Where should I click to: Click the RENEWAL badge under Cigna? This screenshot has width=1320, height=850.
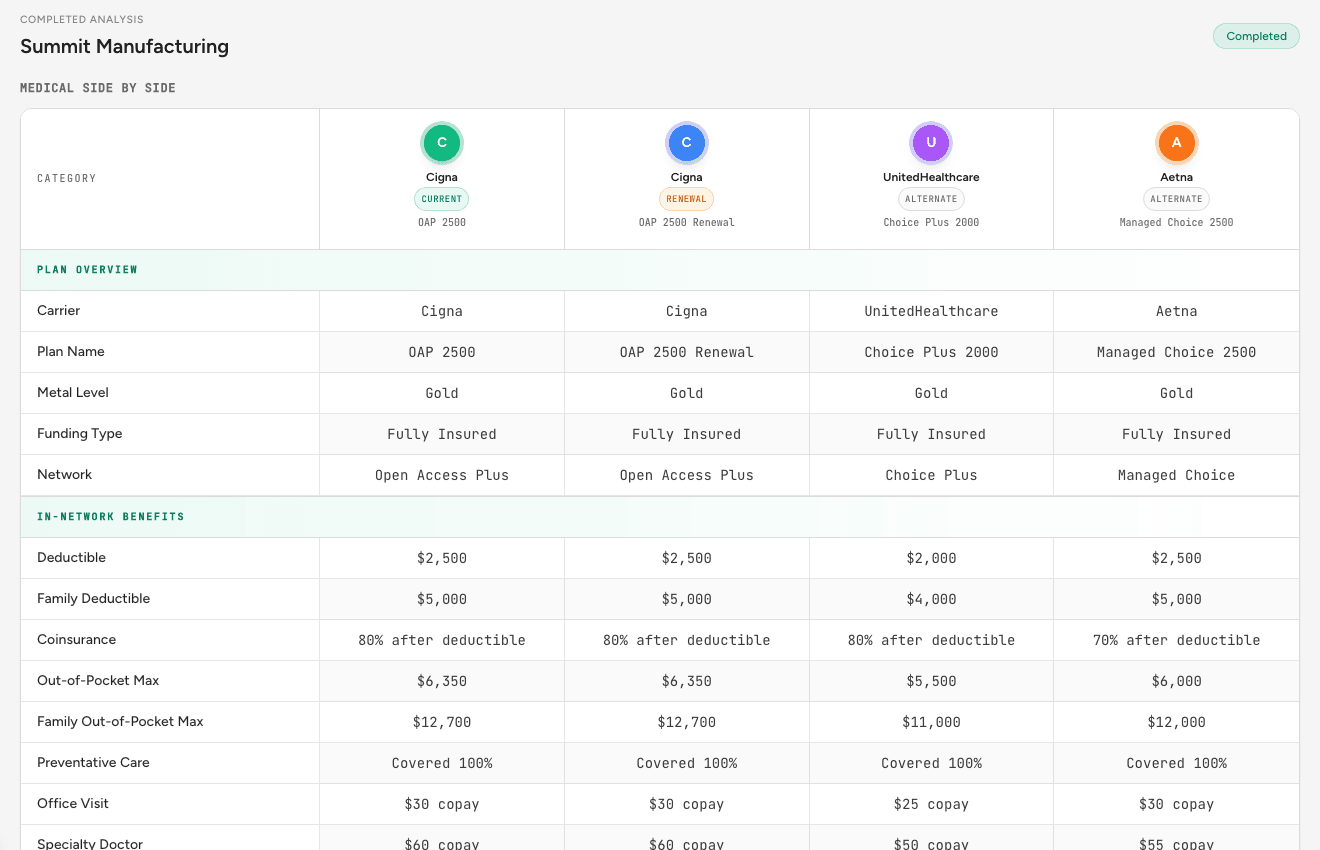click(686, 199)
